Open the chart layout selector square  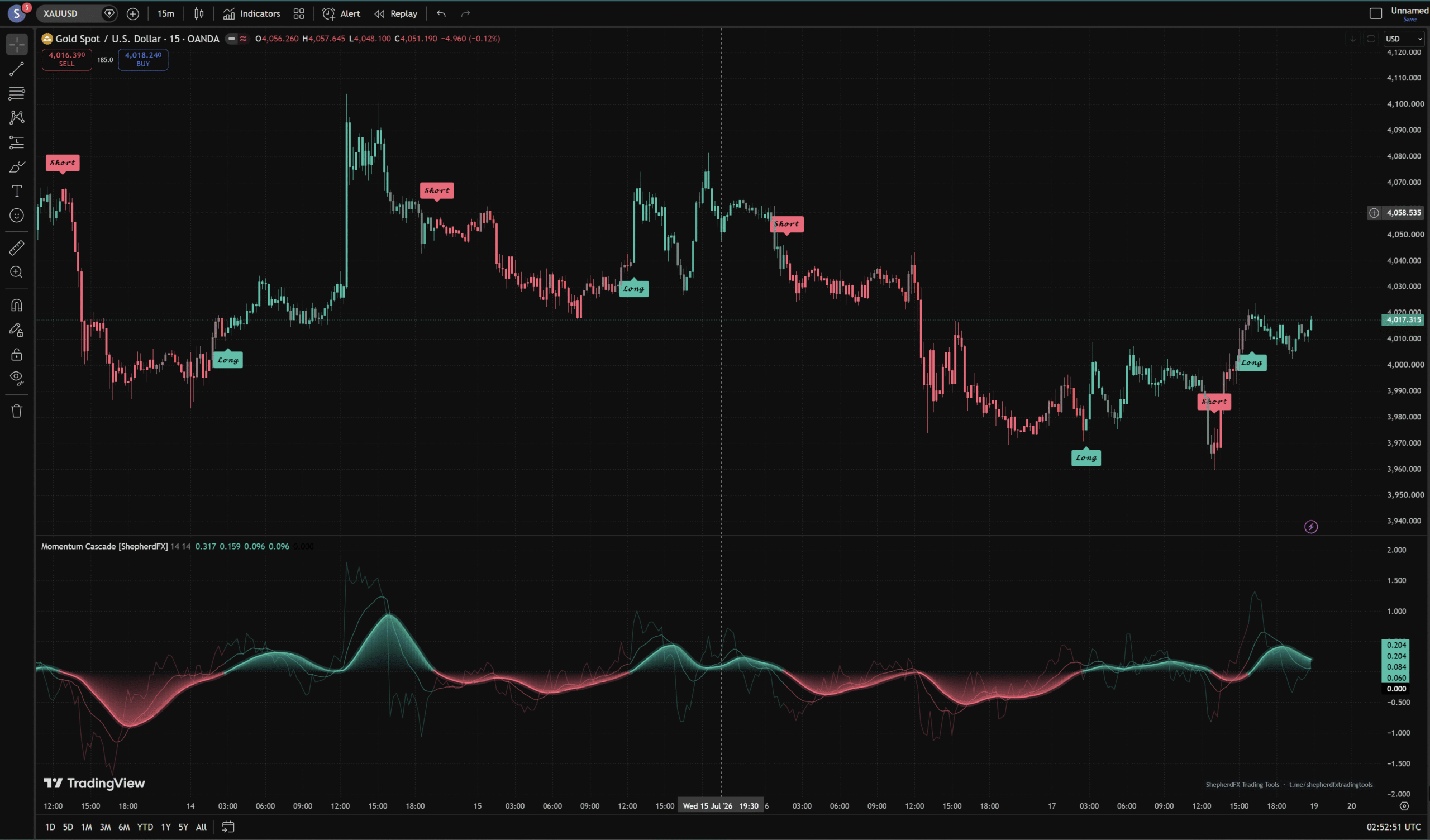pos(1375,13)
